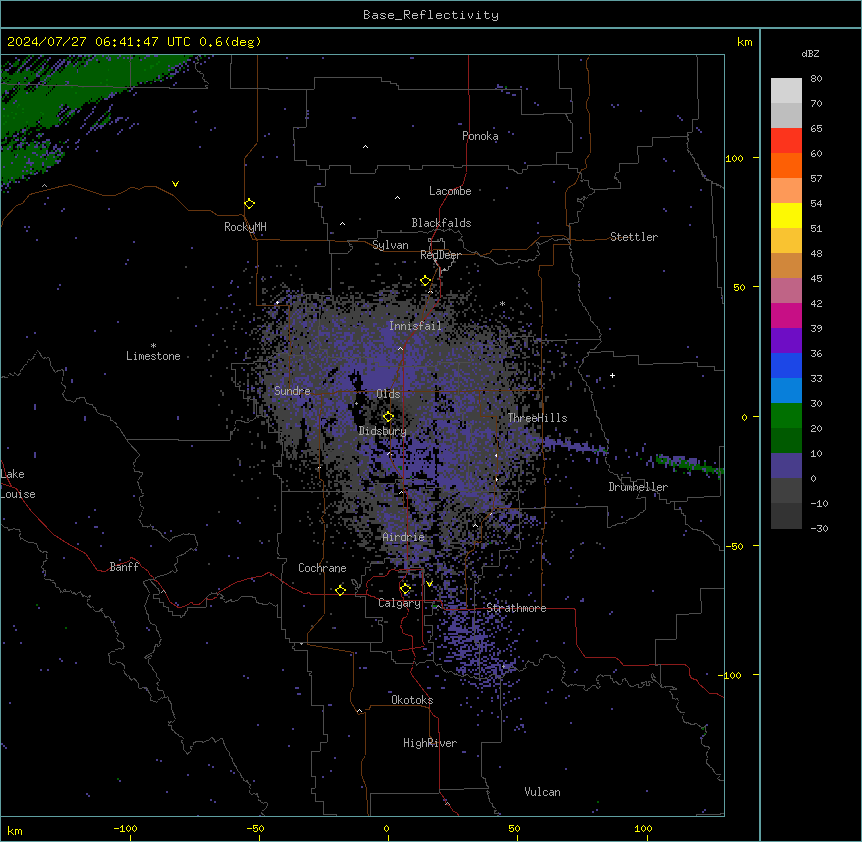The height and width of the screenshot is (842, 862).
Task: Click the 80 value on the dBZ legend
Action: [816, 79]
